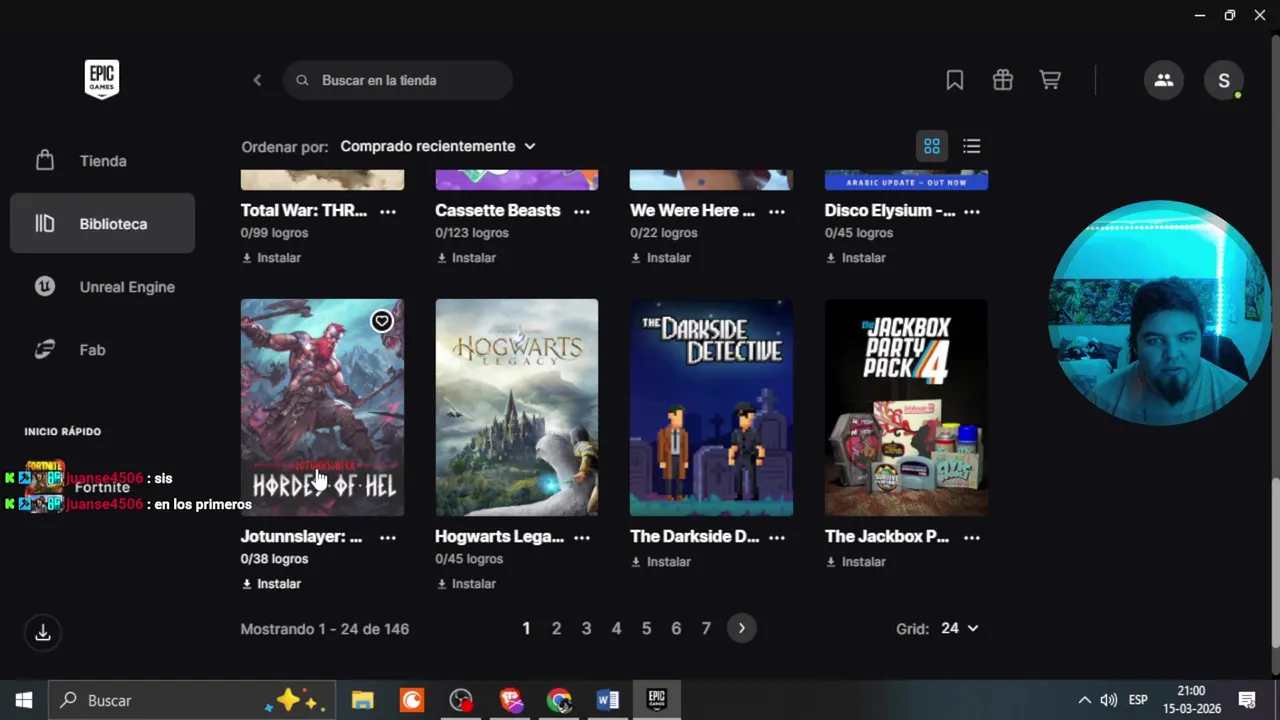
Task: Open Hogwarts Legacy cover art
Action: pos(517,407)
